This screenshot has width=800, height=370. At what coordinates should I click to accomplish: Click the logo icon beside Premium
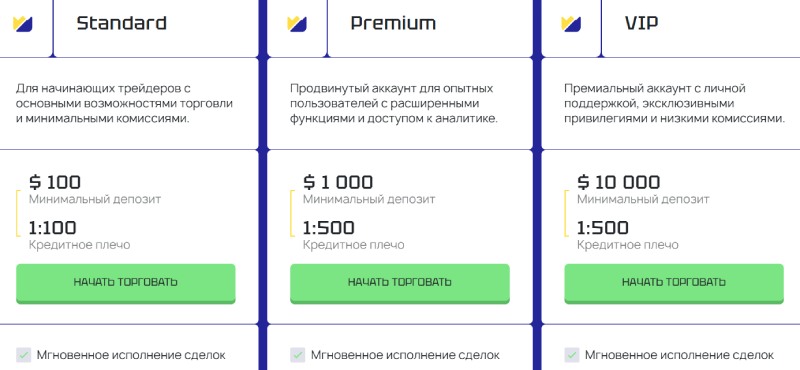point(297,23)
